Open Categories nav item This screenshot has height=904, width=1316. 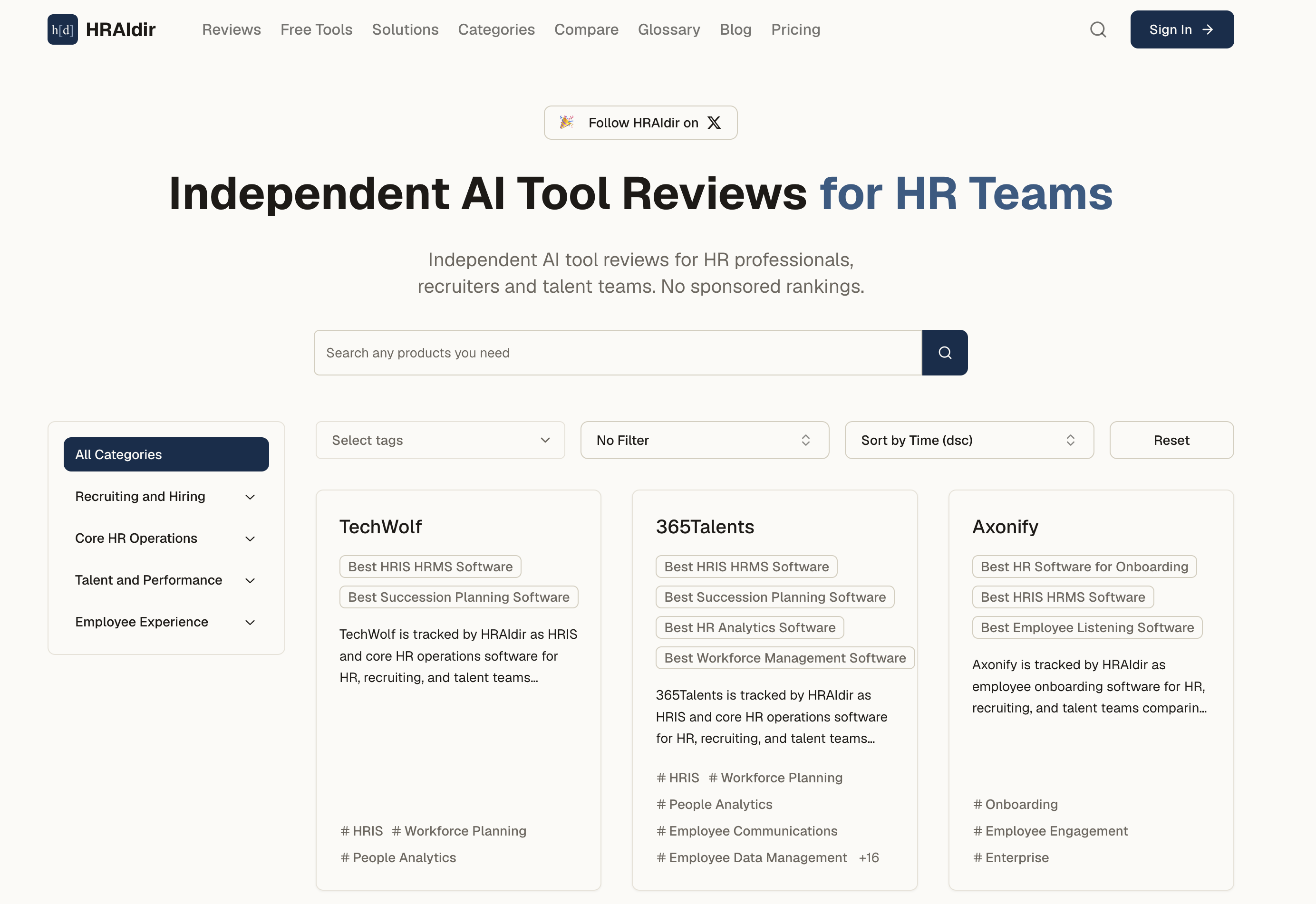click(x=496, y=29)
